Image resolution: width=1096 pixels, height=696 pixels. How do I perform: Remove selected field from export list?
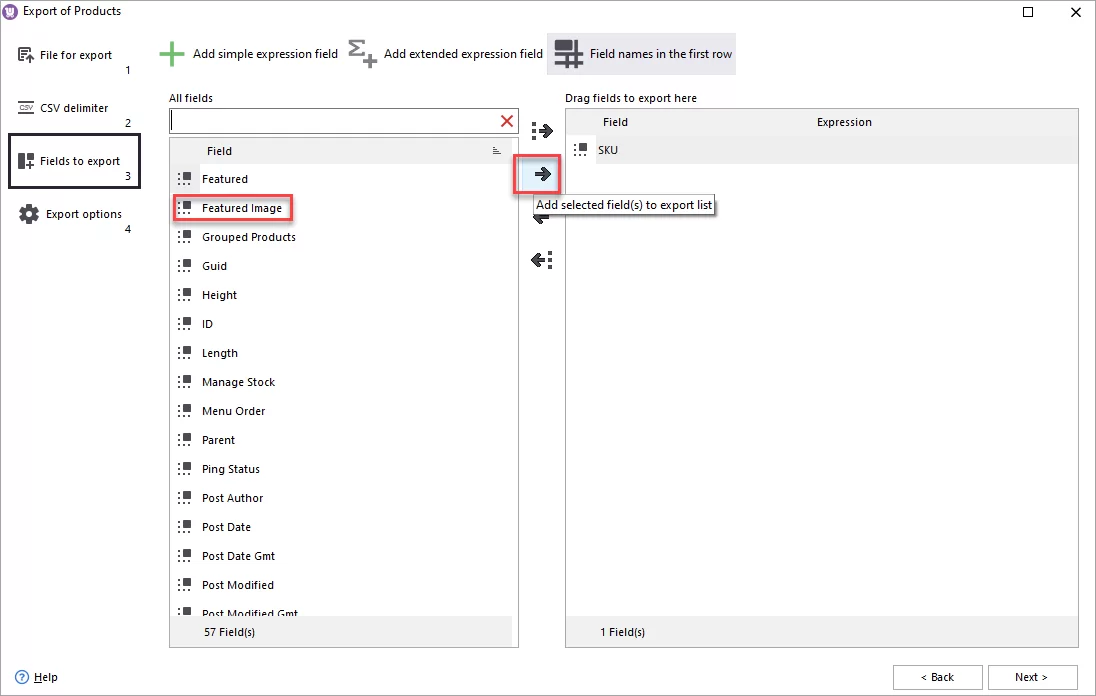[541, 217]
